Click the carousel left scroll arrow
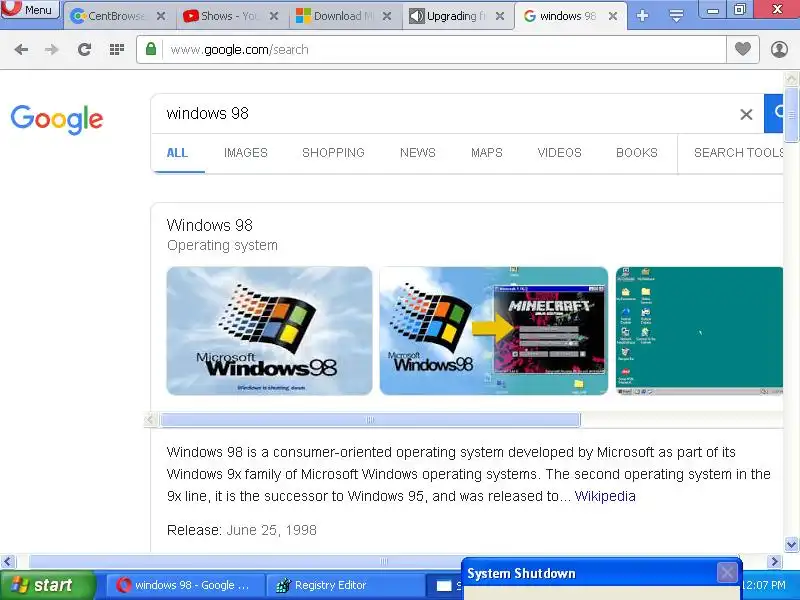 [150, 420]
